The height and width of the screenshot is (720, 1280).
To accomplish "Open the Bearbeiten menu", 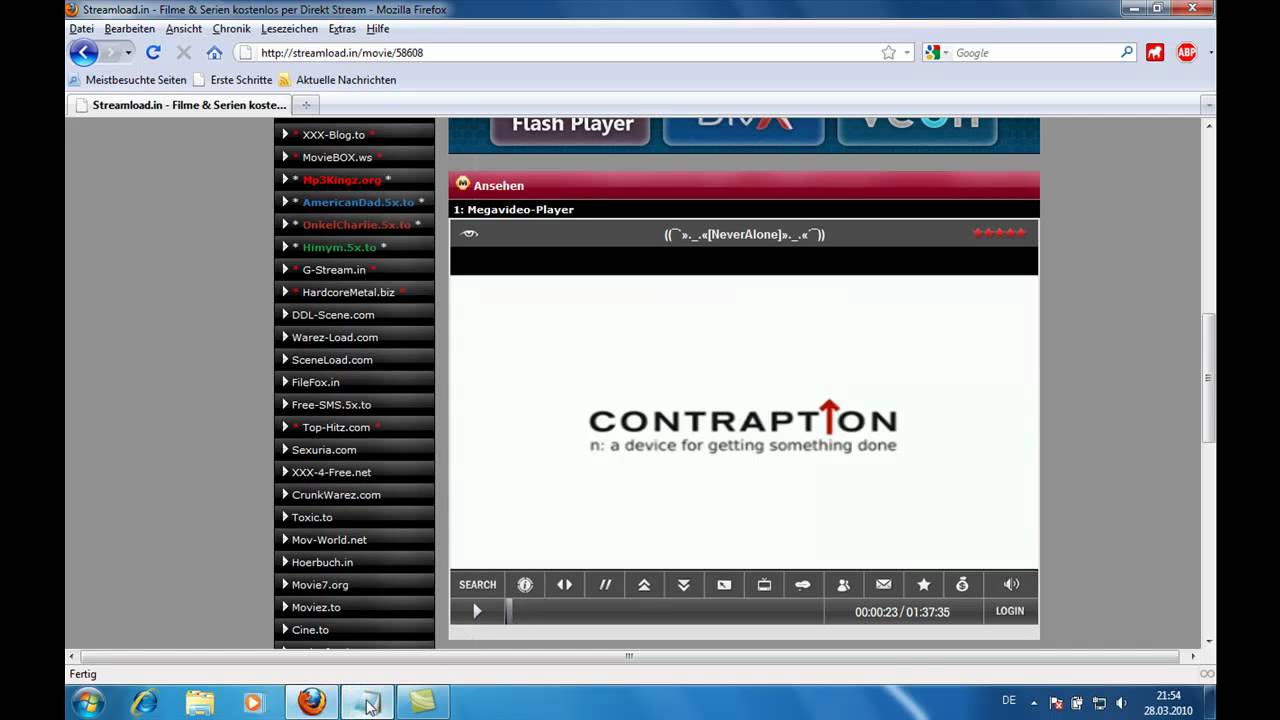I will pyautogui.click(x=129, y=29).
